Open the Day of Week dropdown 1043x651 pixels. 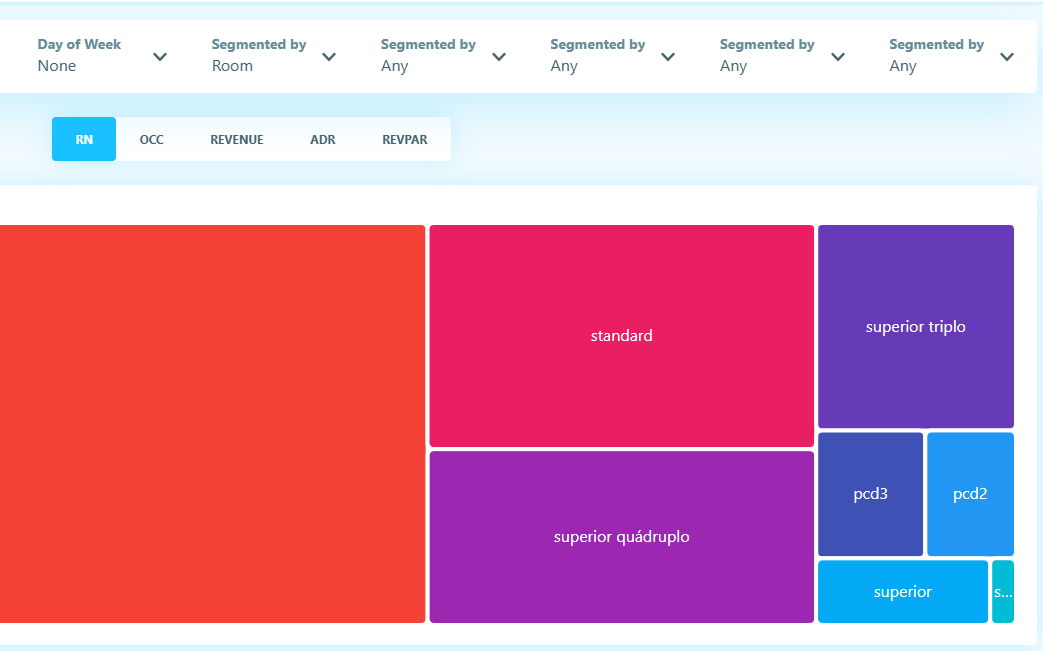tap(102, 56)
